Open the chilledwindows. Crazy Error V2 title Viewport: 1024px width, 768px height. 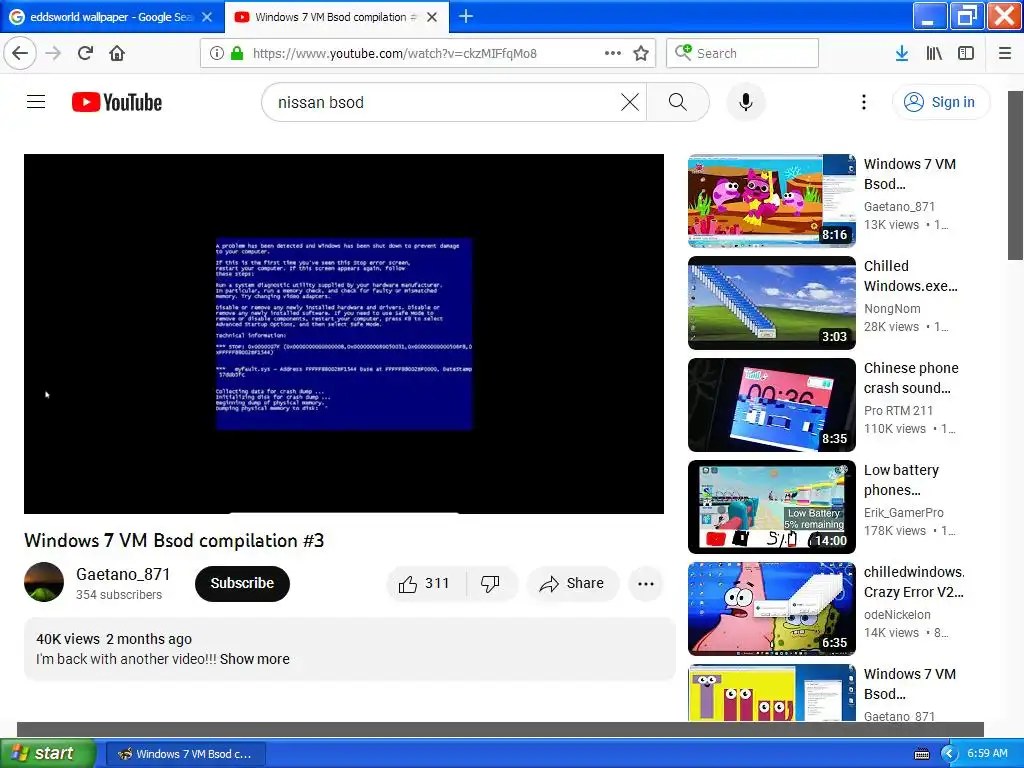[x=914, y=581]
